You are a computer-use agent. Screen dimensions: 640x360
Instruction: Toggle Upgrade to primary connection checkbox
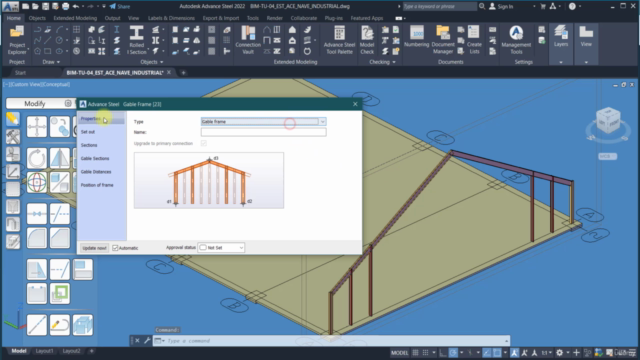[x=204, y=143]
